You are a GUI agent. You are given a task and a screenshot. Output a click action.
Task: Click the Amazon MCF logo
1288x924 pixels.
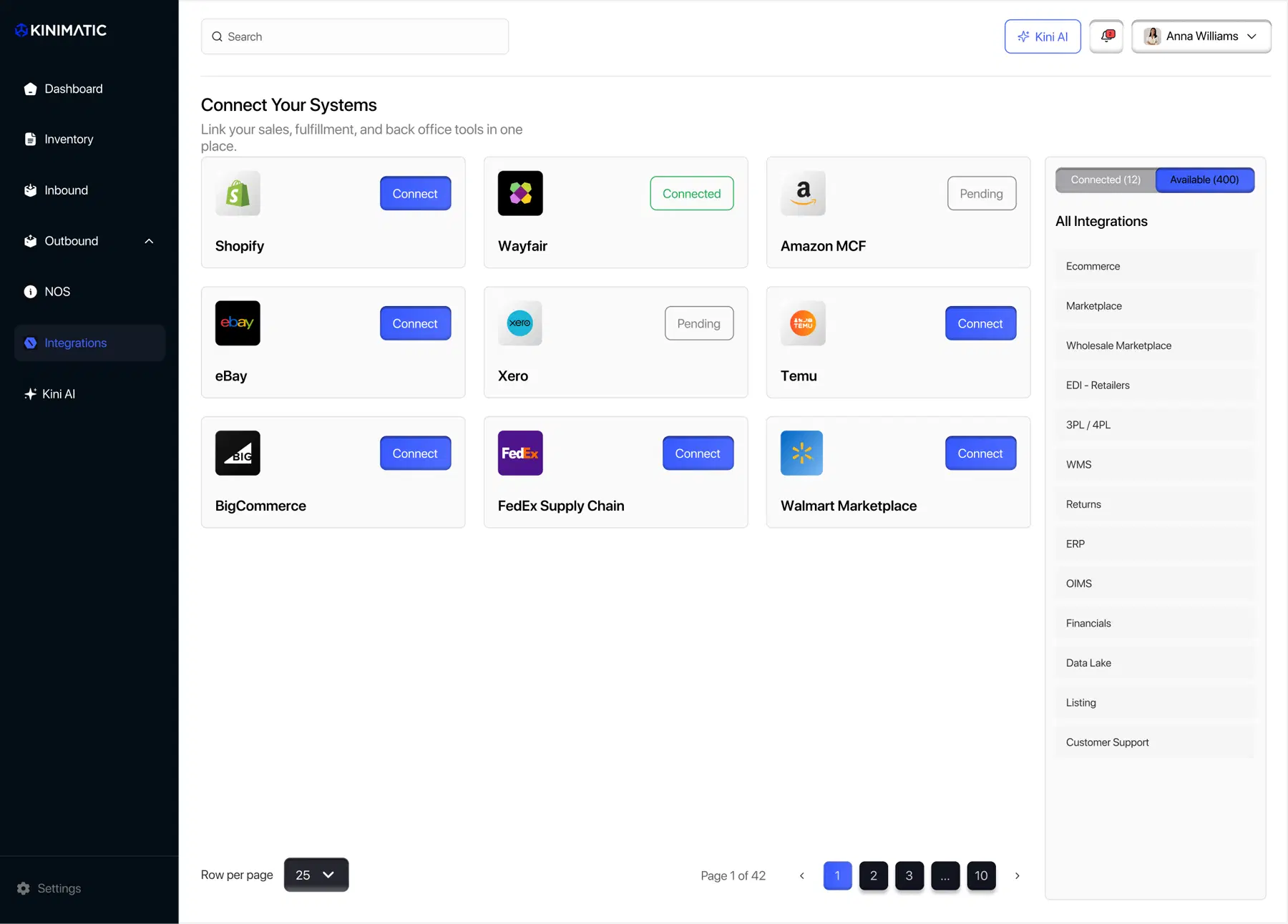click(x=803, y=193)
